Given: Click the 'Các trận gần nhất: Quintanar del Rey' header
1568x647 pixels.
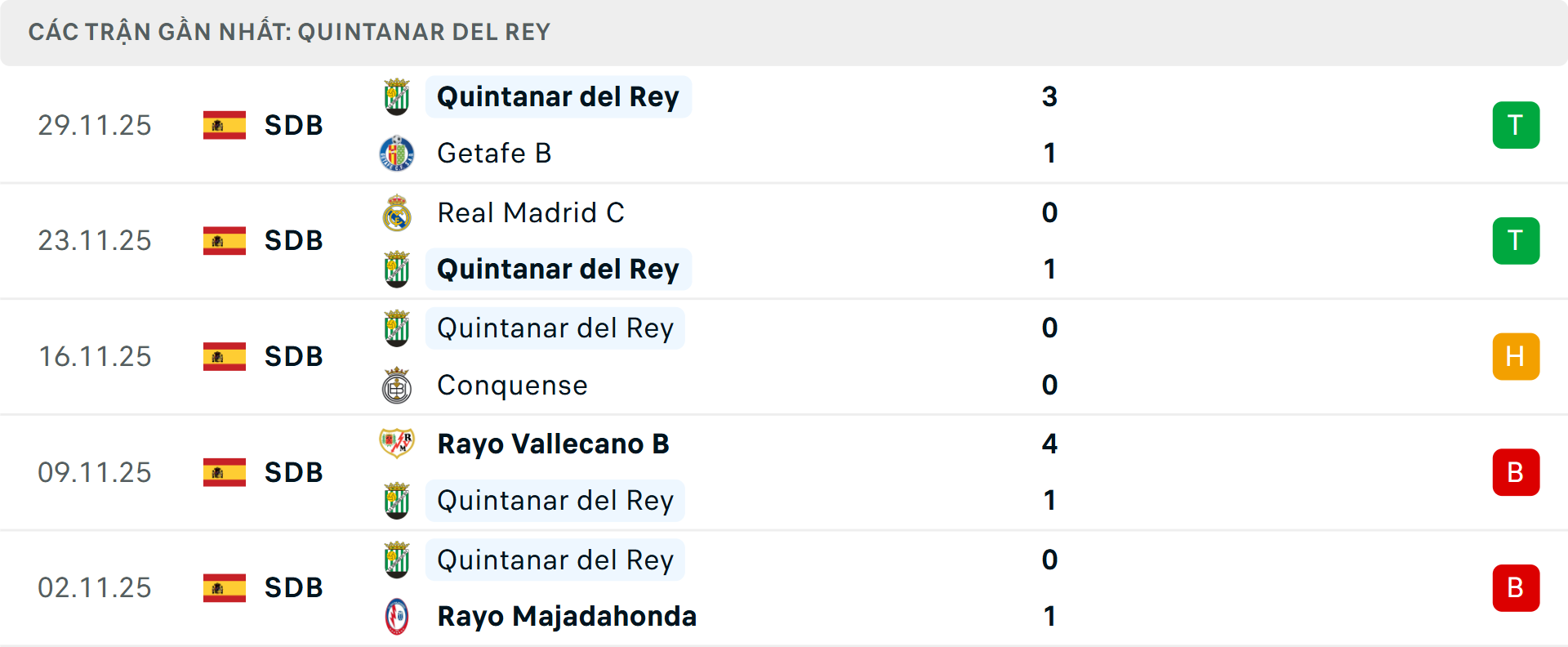Looking at the screenshot, I should 289,32.
